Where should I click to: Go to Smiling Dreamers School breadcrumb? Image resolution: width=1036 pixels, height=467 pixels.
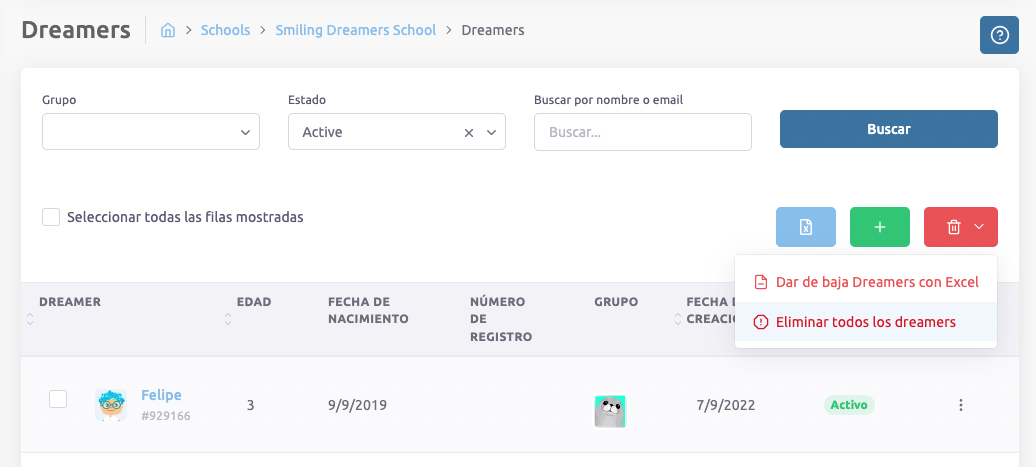click(355, 30)
